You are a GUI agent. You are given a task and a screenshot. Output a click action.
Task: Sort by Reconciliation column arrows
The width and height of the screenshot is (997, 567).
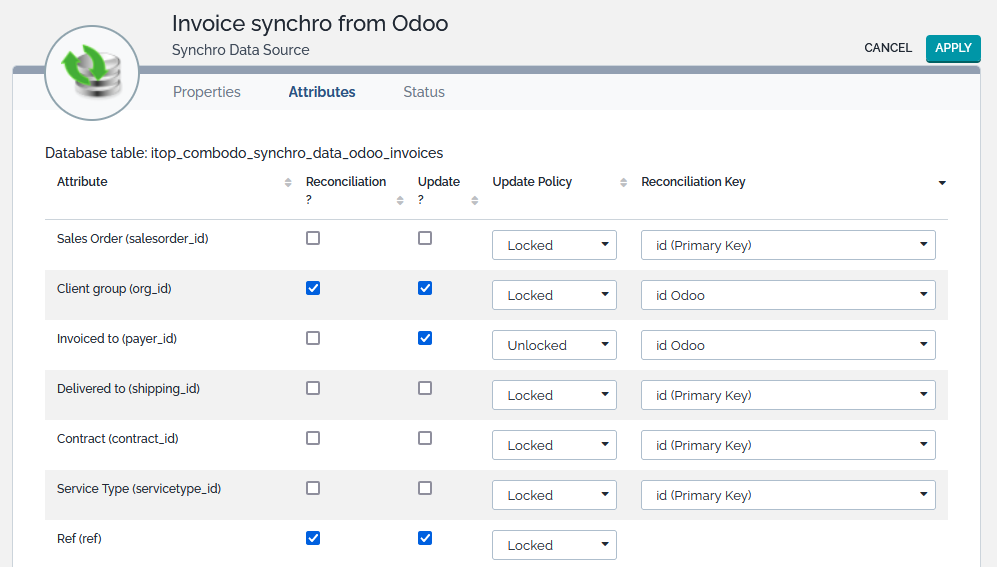coord(400,200)
